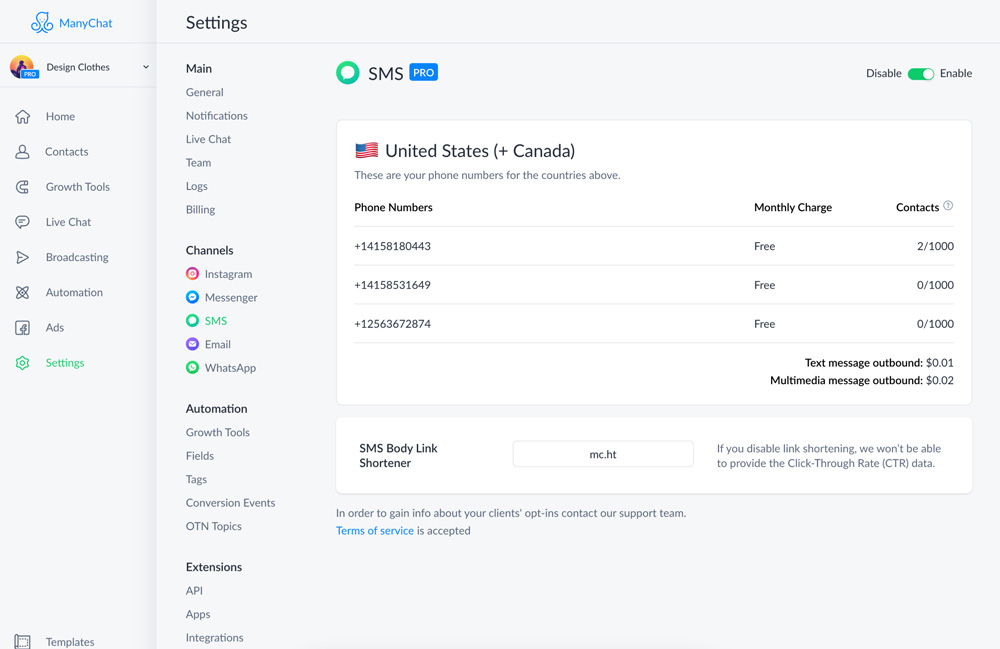Open Conversion Events settings
The image size is (1000, 649).
(230, 503)
